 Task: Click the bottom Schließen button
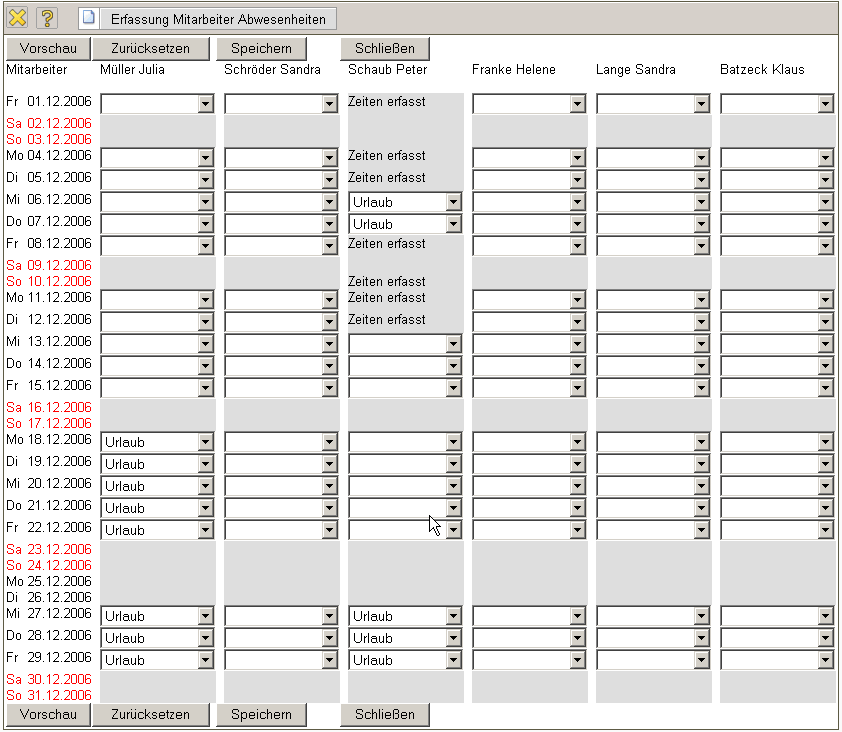384,714
